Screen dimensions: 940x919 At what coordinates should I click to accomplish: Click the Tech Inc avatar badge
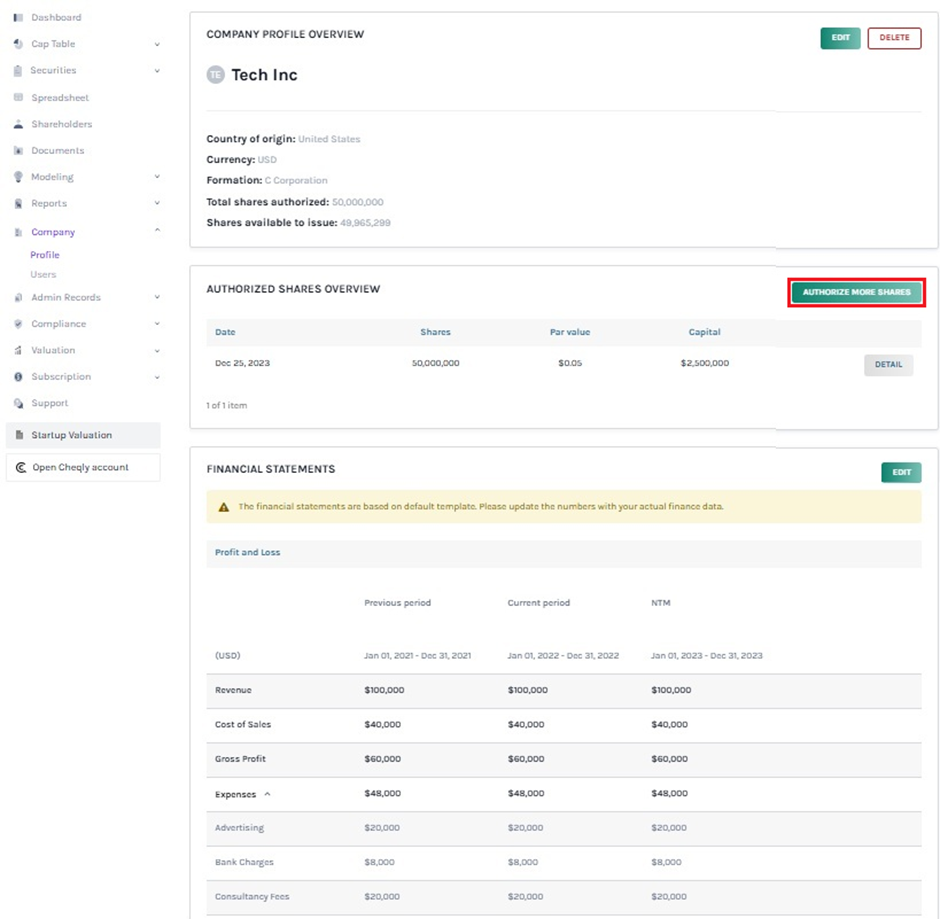point(215,75)
